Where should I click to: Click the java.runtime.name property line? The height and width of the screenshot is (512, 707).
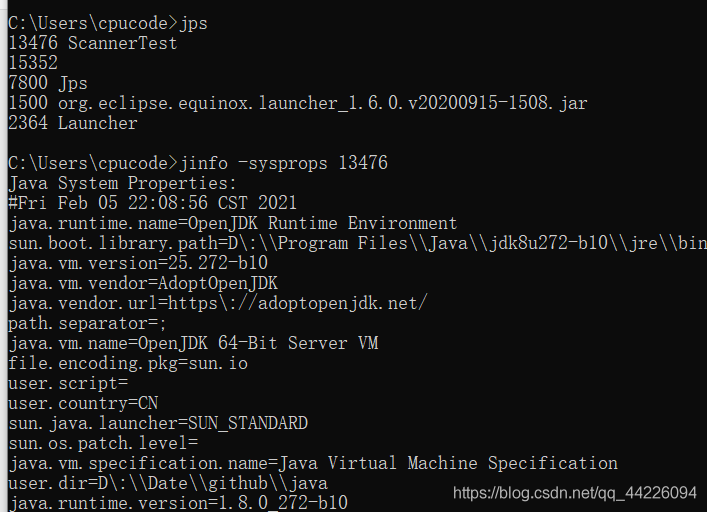coord(233,224)
